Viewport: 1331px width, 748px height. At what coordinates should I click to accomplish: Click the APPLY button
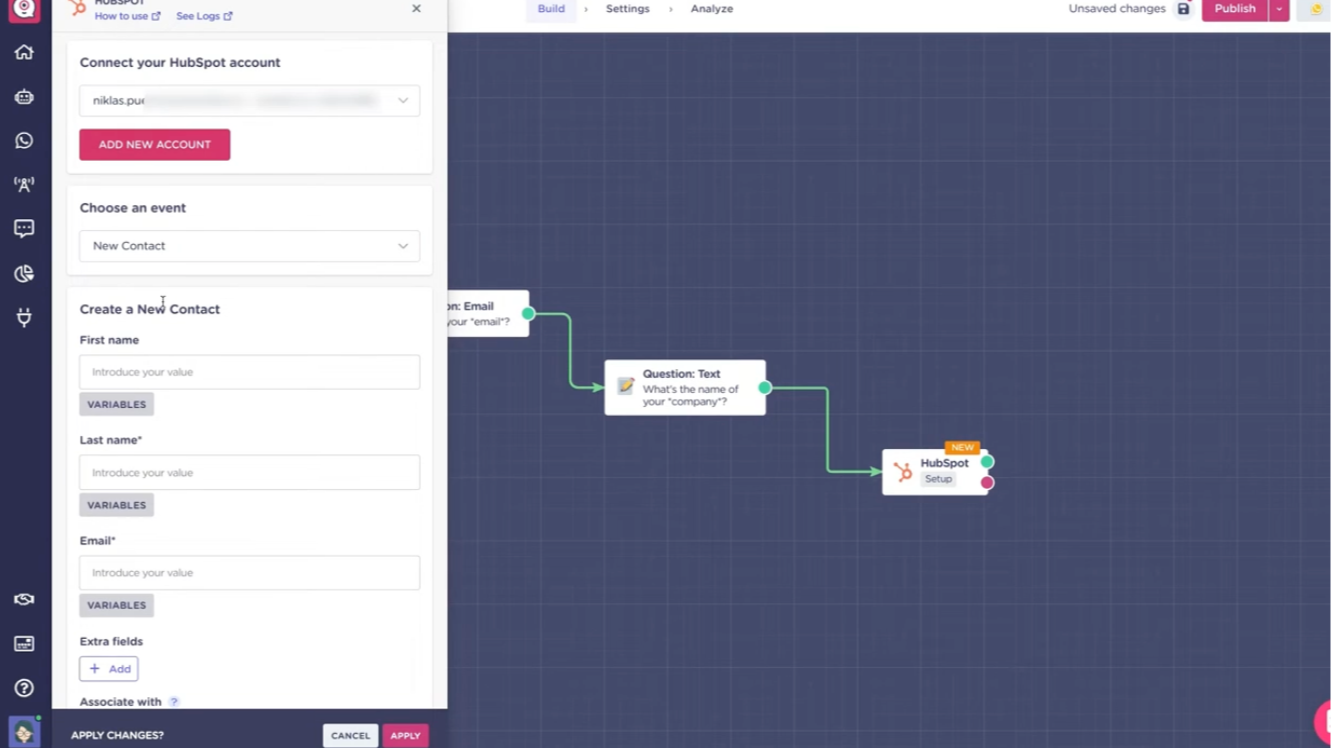pos(405,736)
